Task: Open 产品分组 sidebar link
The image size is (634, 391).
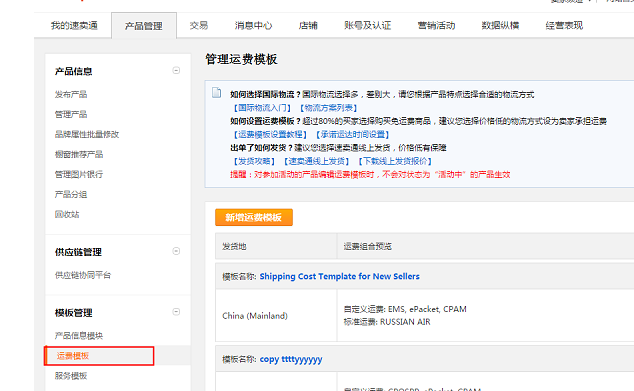Action: coord(71,194)
